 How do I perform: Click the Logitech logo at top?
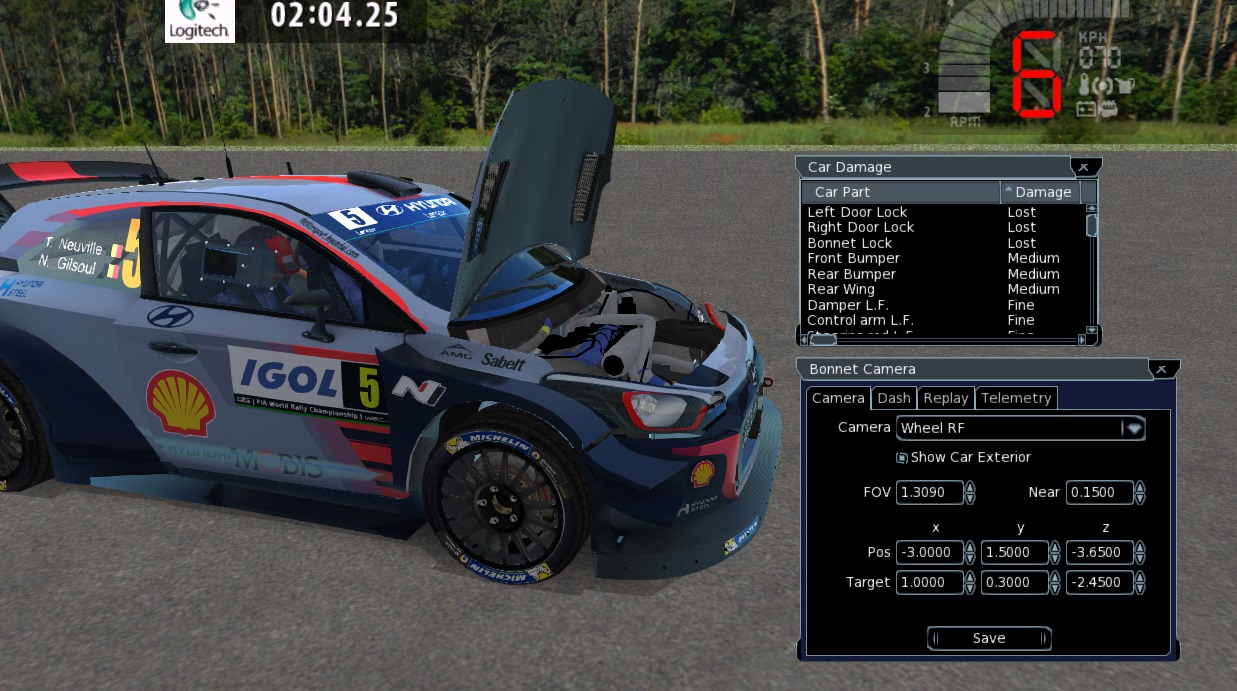point(200,21)
